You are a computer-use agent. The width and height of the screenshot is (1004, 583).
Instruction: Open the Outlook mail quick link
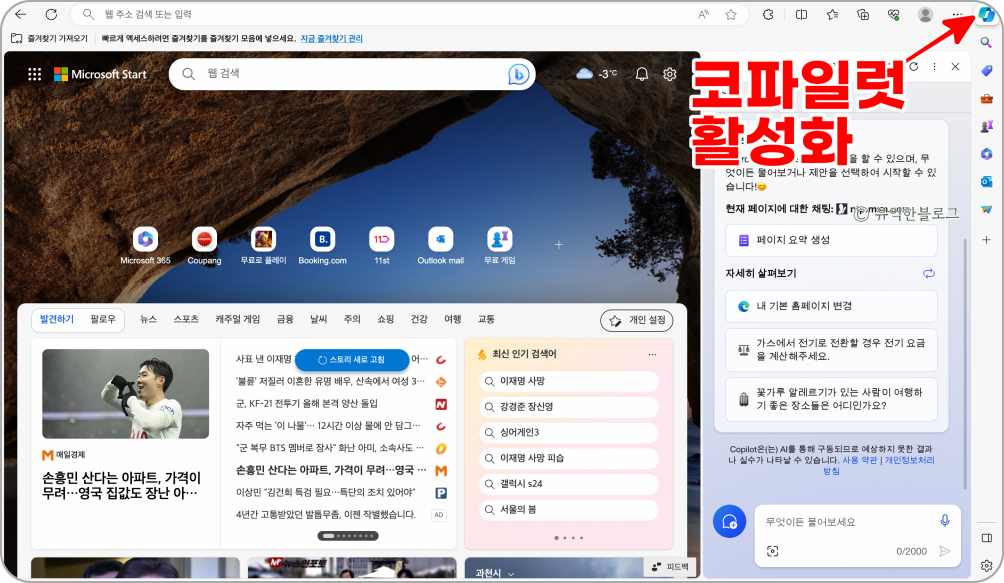coord(441,245)
